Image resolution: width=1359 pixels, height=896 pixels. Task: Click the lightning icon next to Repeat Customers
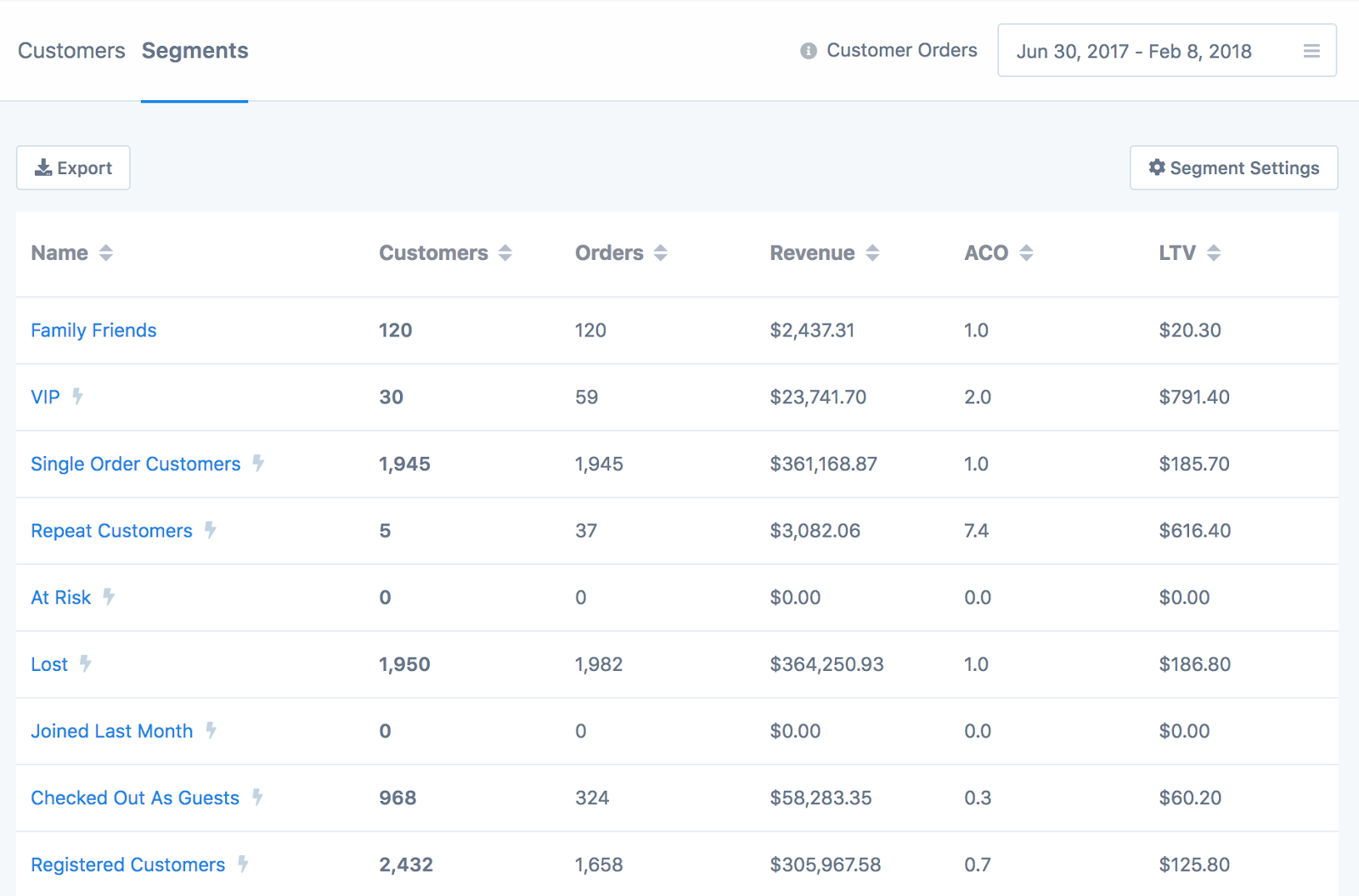[211, 530]
